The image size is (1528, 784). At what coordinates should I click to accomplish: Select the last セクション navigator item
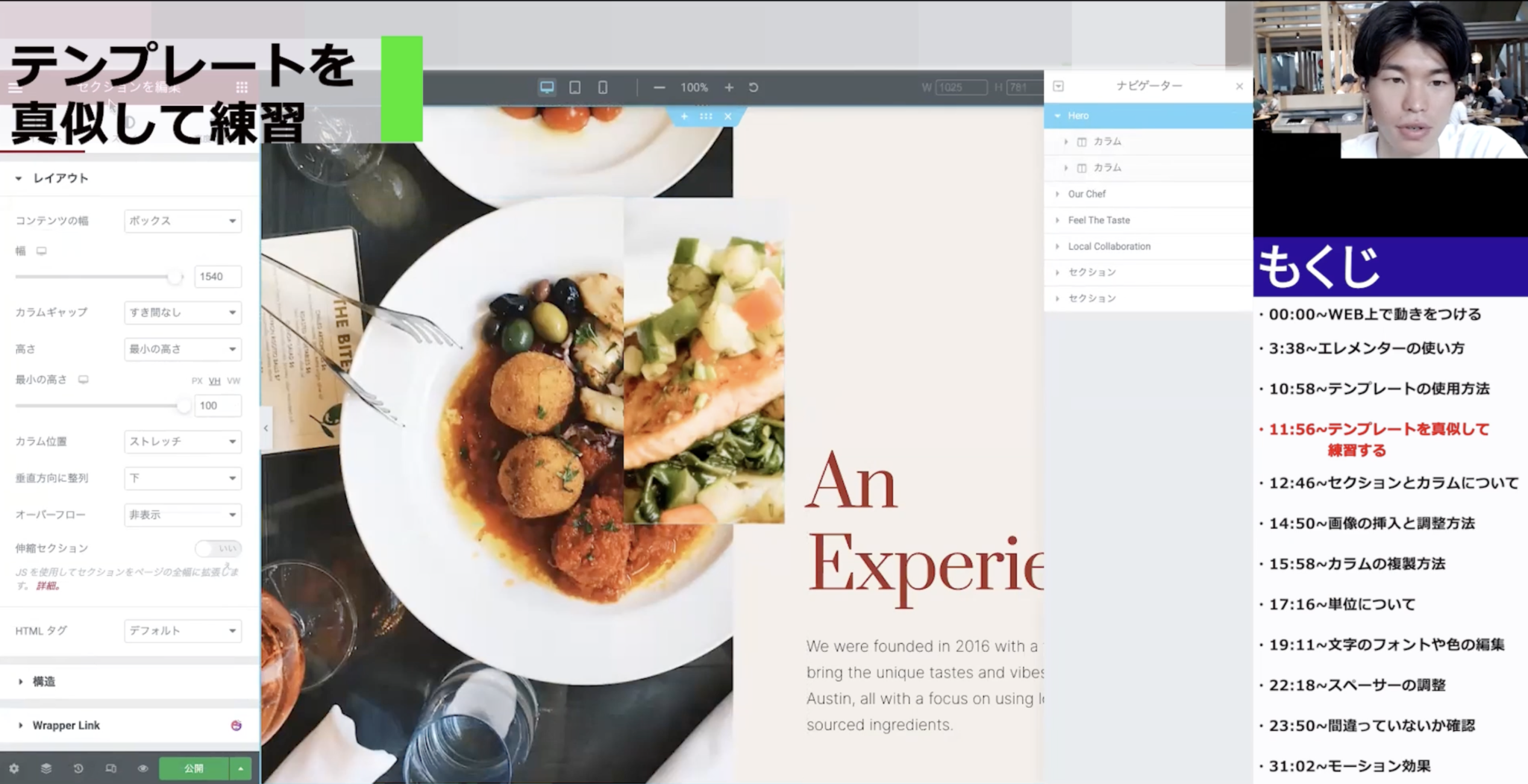[x=1148, y=298]
